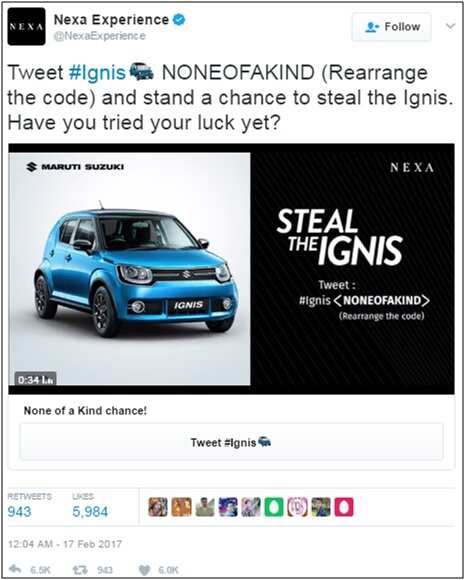Click the reply arrow icon
Screen dimensions: 466x580
(15, 569)
